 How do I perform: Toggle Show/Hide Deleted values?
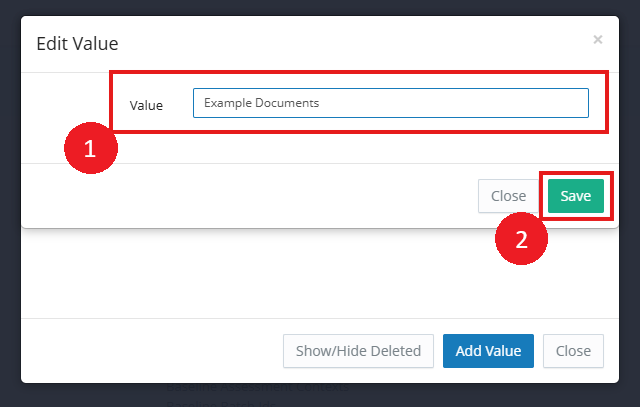coord(358,351)
